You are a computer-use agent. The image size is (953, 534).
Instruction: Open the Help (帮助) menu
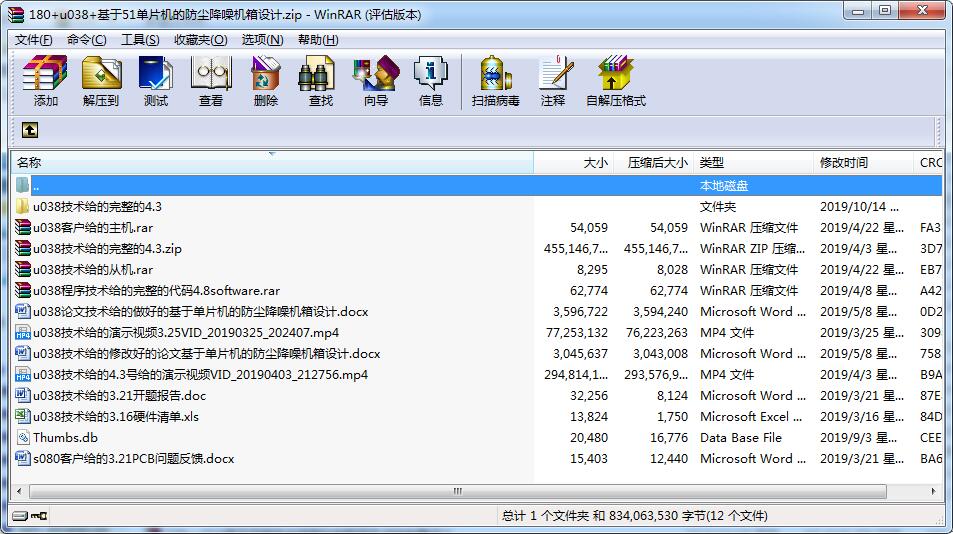(318, 39)
